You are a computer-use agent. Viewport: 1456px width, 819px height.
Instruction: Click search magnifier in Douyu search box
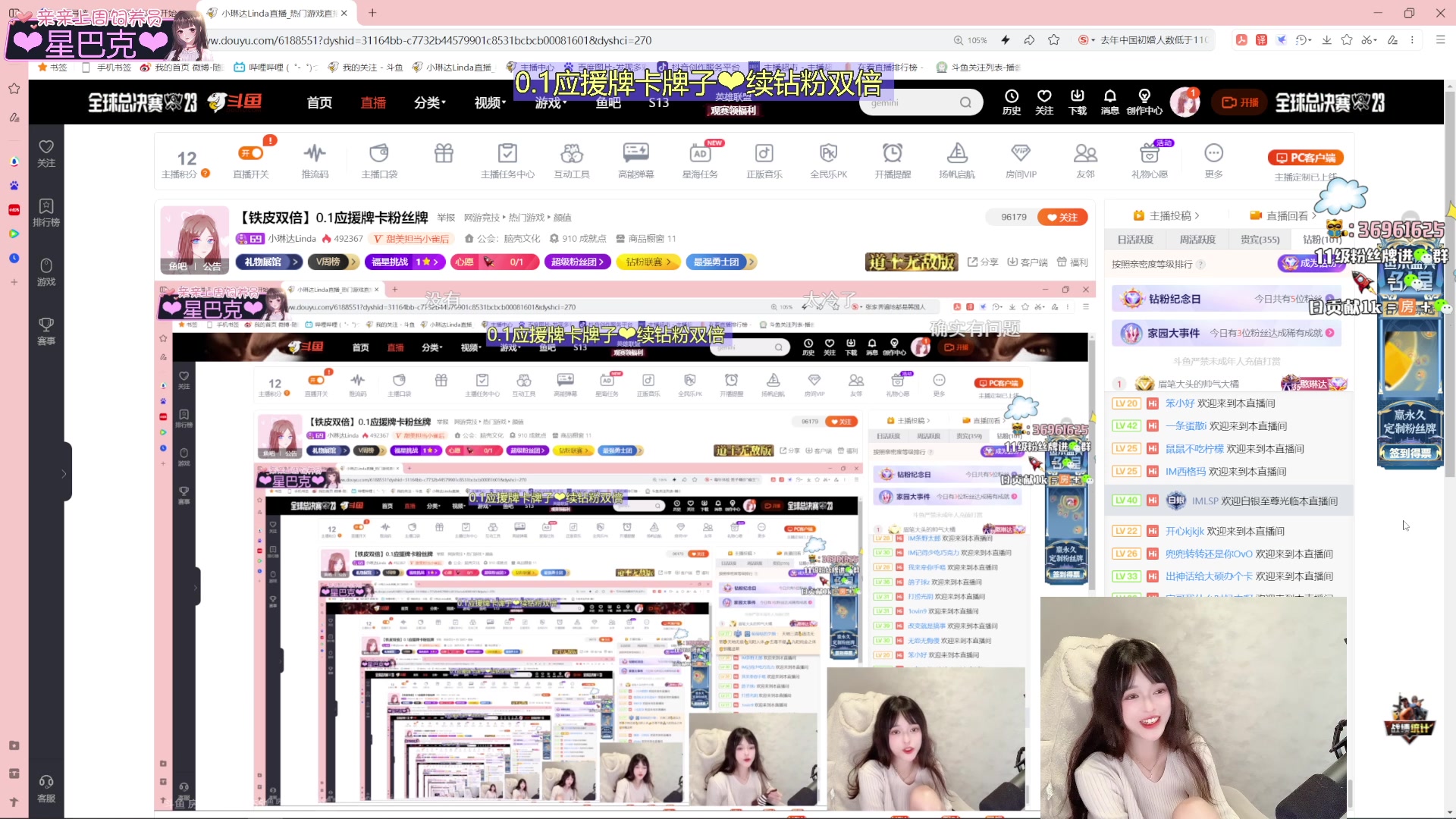coord(965,102)
